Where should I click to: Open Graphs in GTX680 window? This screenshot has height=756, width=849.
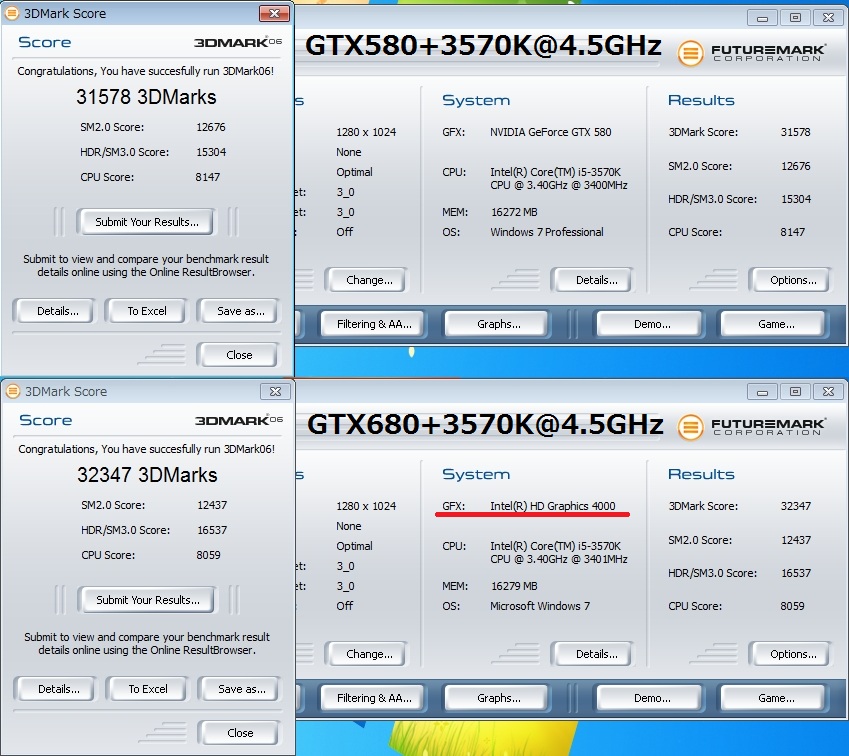click(x=498, y=698)
